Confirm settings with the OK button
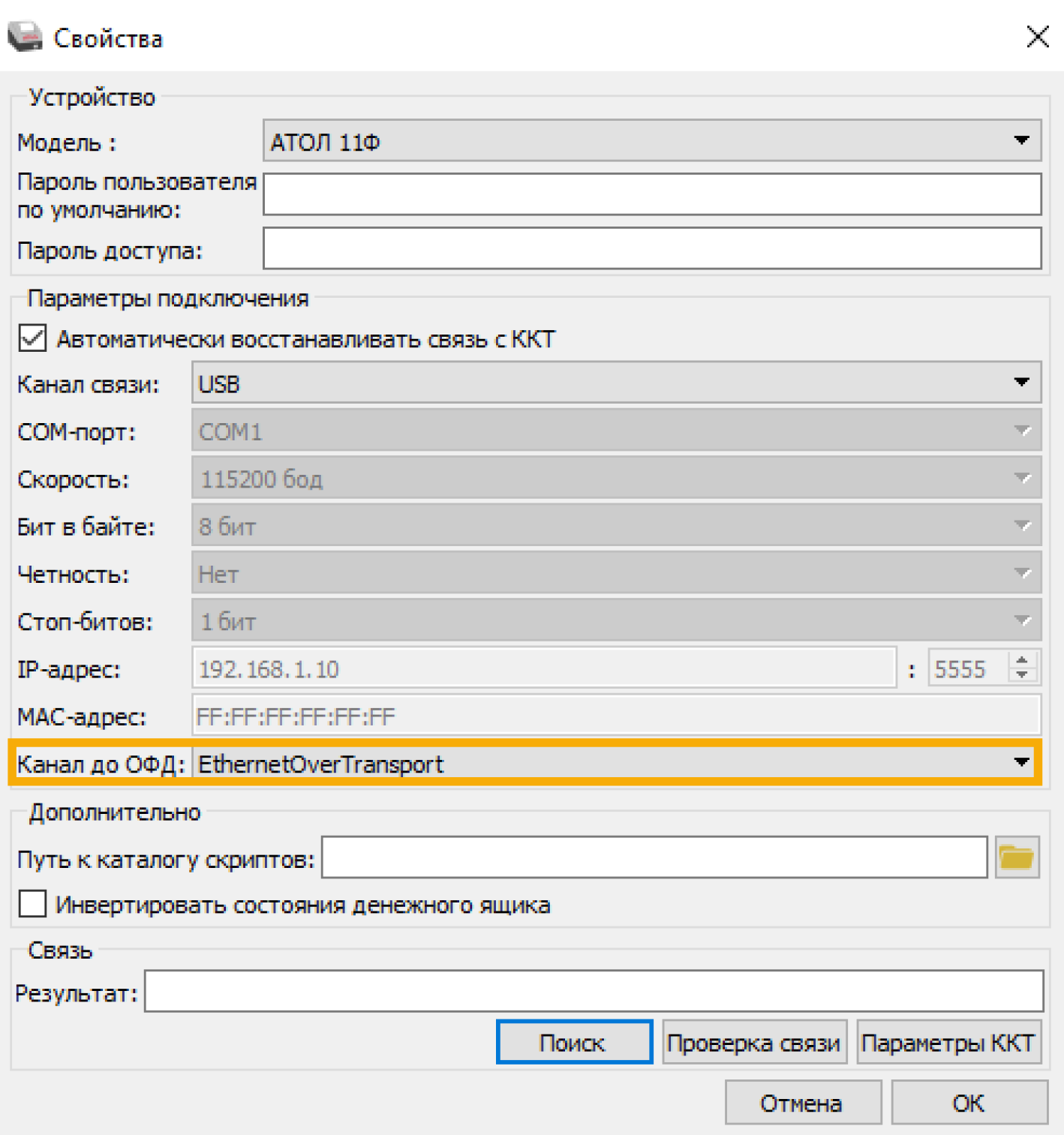 [969, 1102]
